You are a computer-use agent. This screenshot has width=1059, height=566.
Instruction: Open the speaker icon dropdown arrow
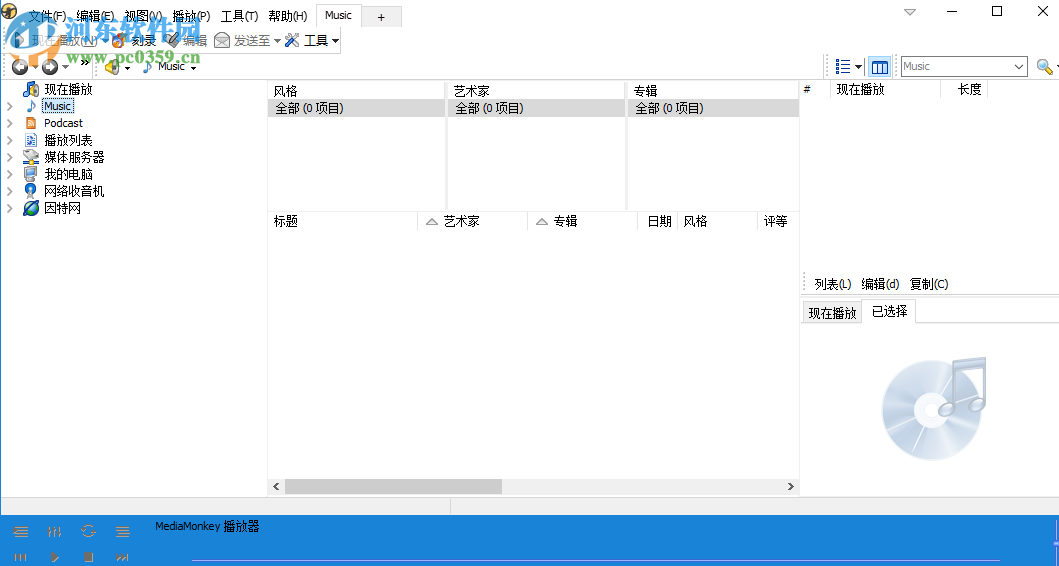tap(127, 68)
